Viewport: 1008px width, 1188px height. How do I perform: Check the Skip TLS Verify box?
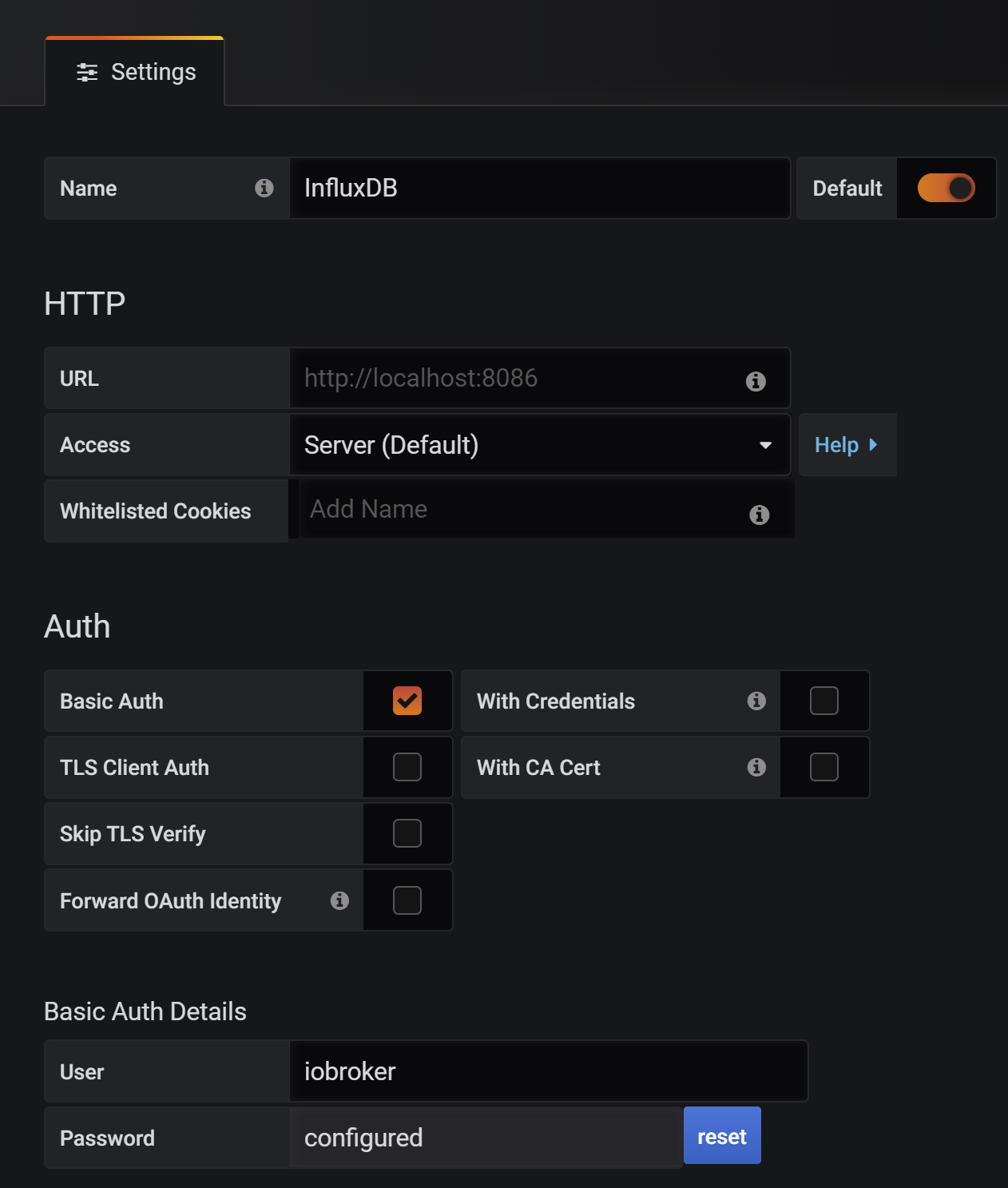pyautogui.click(x=407, y=833)
